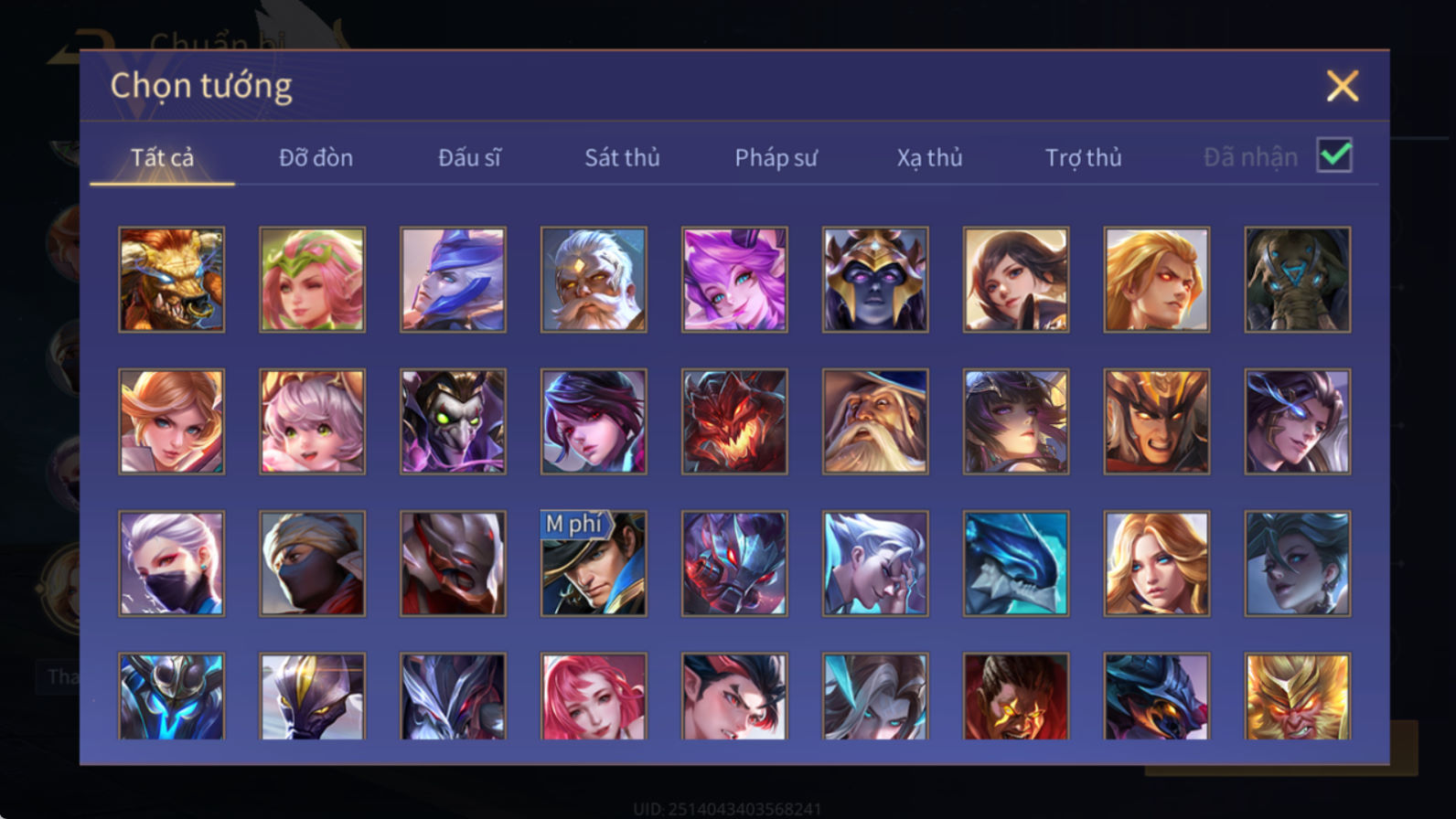
Task: Close the "Chọn tướng" dialog
Action: 1343,86
